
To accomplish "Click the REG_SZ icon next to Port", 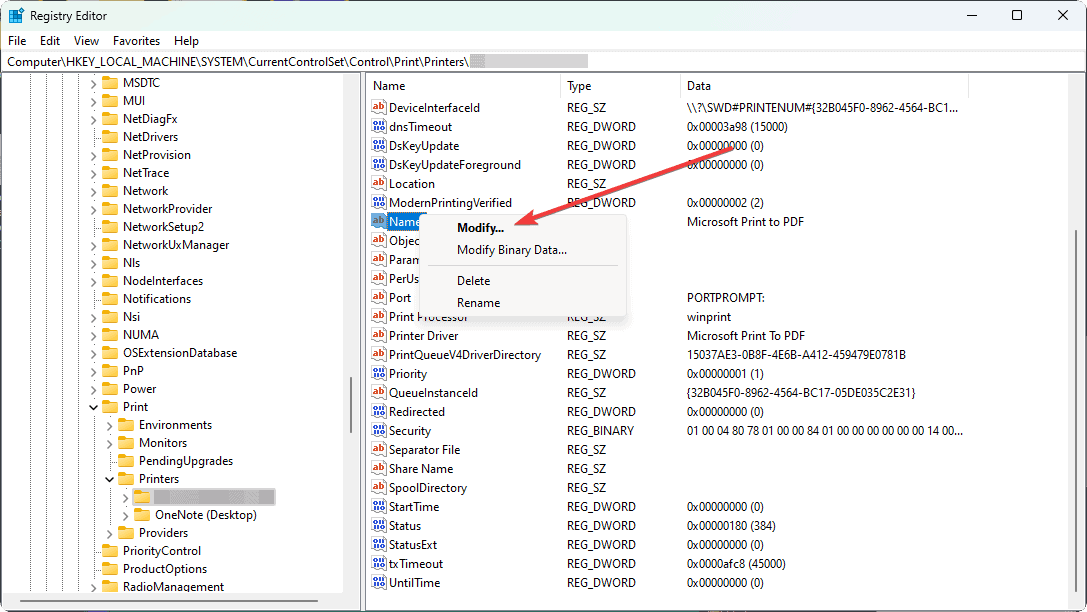I will click(x=378, y=297).
